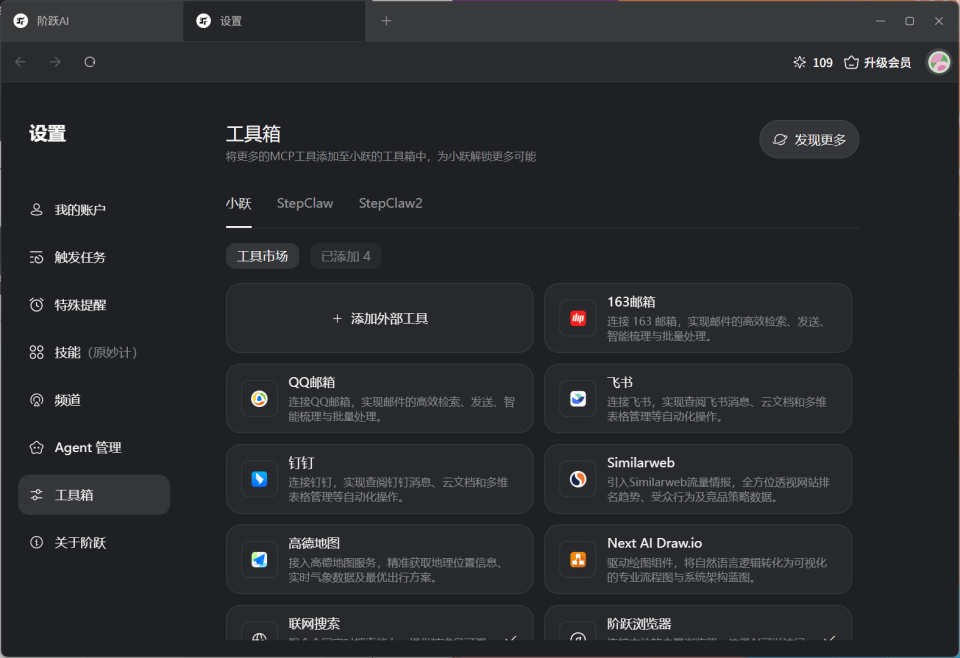Open Agent 管理 settings page
The height and width of the screenshot is (658, 960).
94,447
